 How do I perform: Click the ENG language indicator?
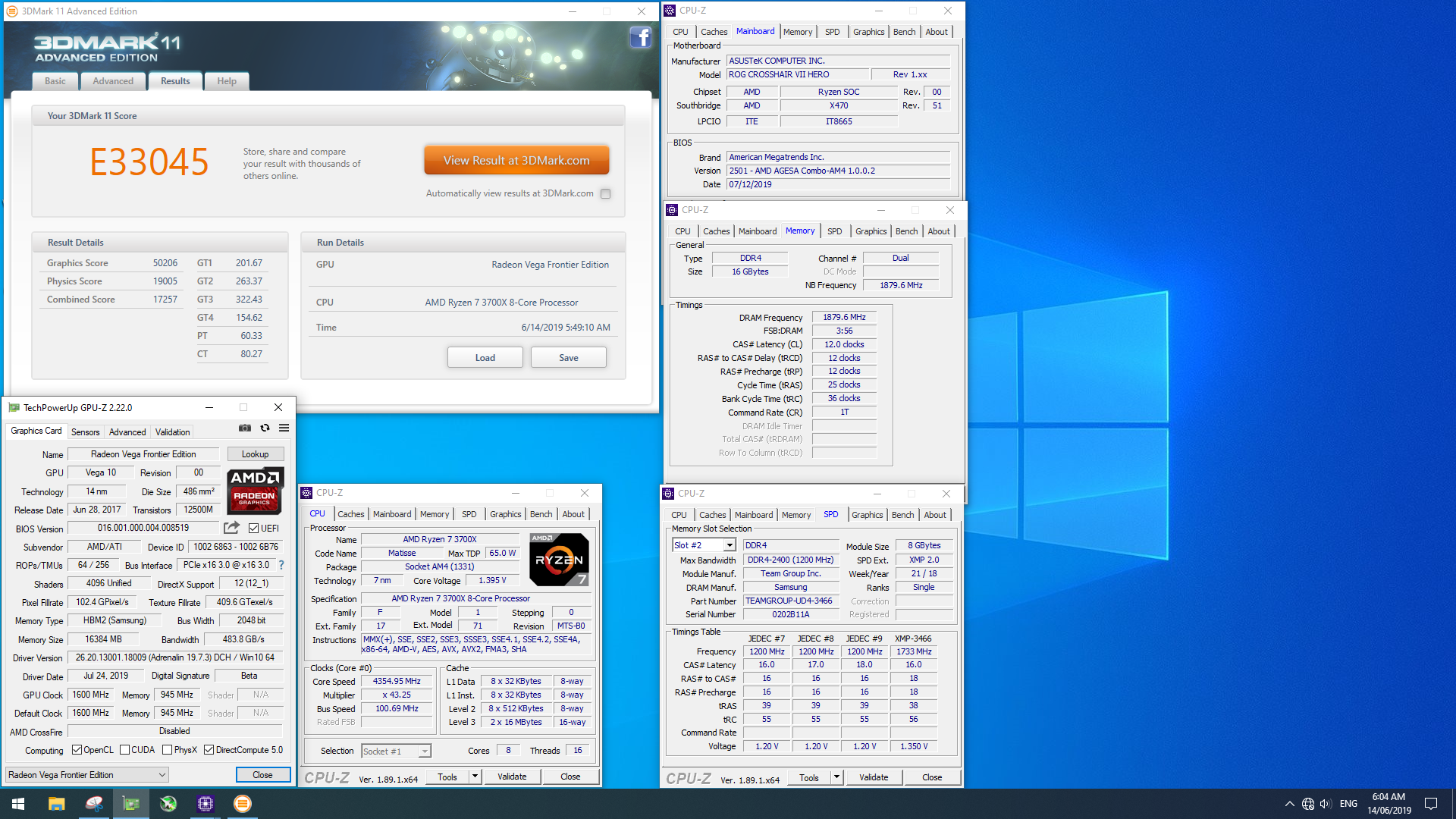point(1348,804)
